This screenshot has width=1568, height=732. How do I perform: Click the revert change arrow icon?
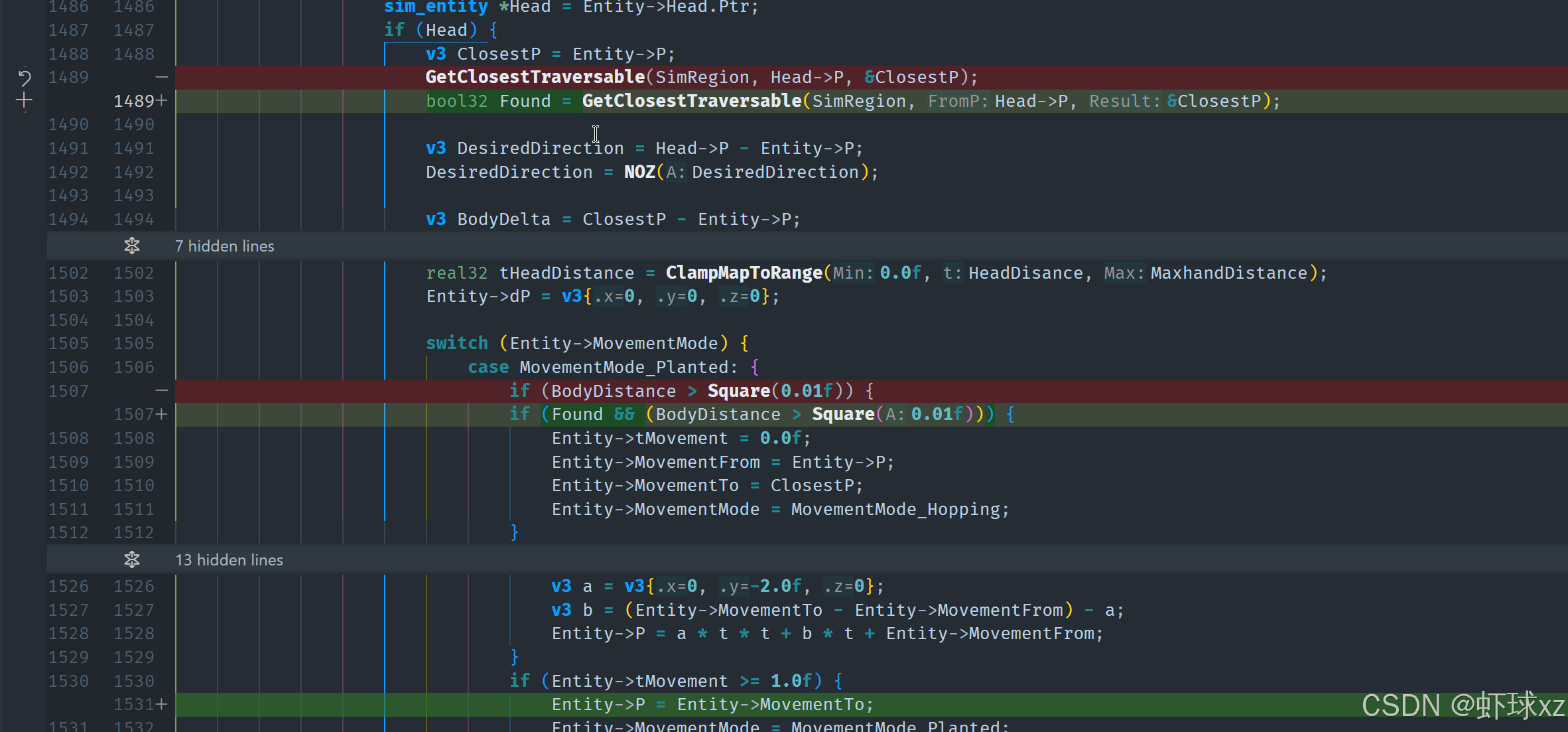click(25, 78)
